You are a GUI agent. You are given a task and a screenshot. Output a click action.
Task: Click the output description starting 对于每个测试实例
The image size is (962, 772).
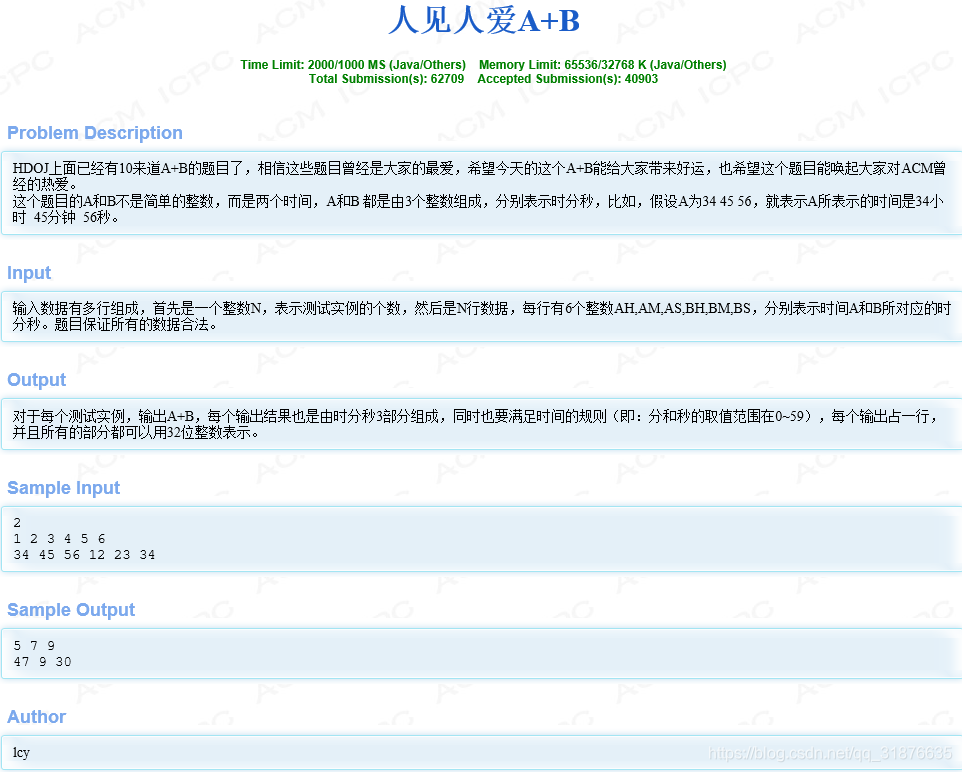(x=475, y=424)
